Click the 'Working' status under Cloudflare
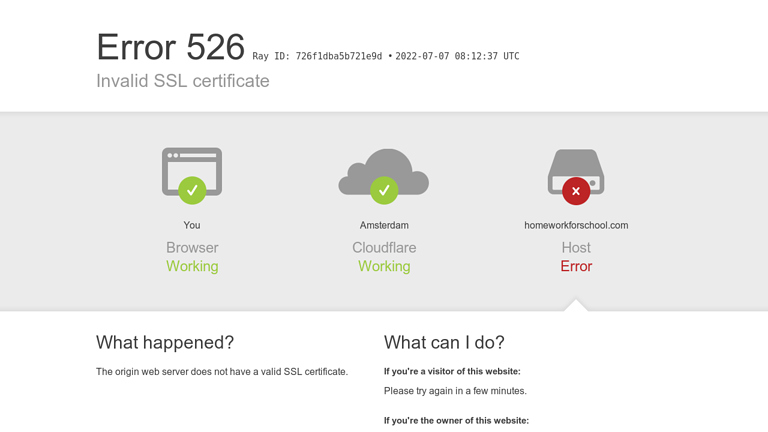This screenshot has height=432, width=768. pyautogui.click(x=384, y=266)
